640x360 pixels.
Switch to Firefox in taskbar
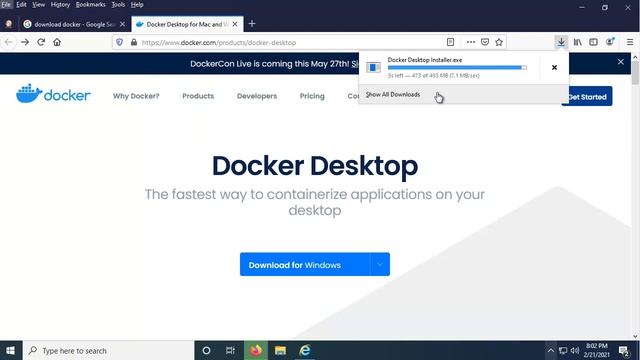pyautogui.click(x=256, y=350)
